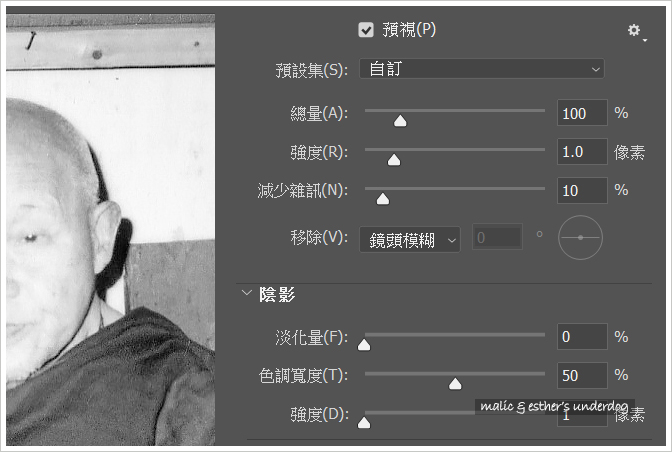Click the 總量(A) slider handle

400,121
